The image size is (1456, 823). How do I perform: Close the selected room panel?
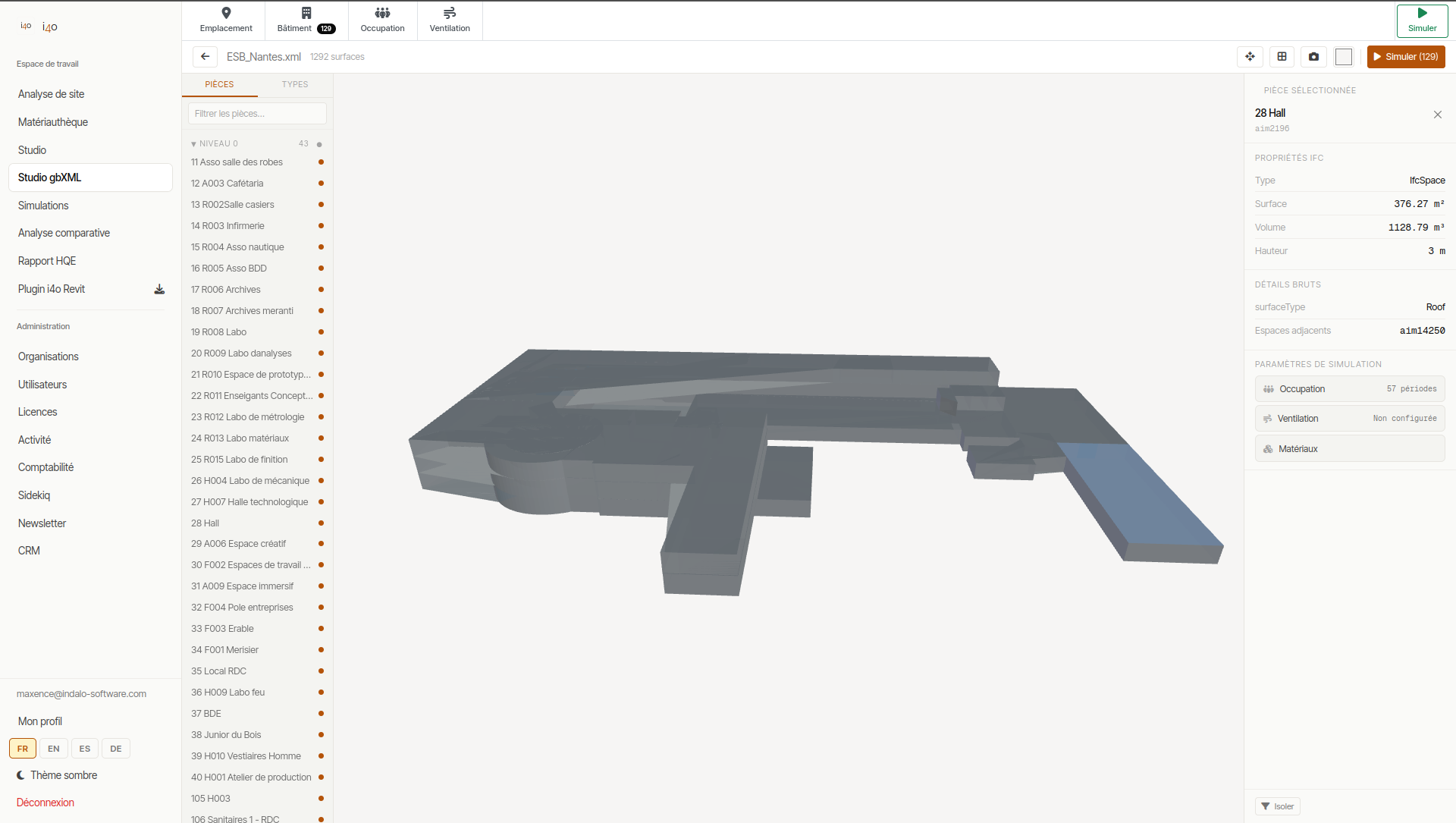[x=1438, y=115]
